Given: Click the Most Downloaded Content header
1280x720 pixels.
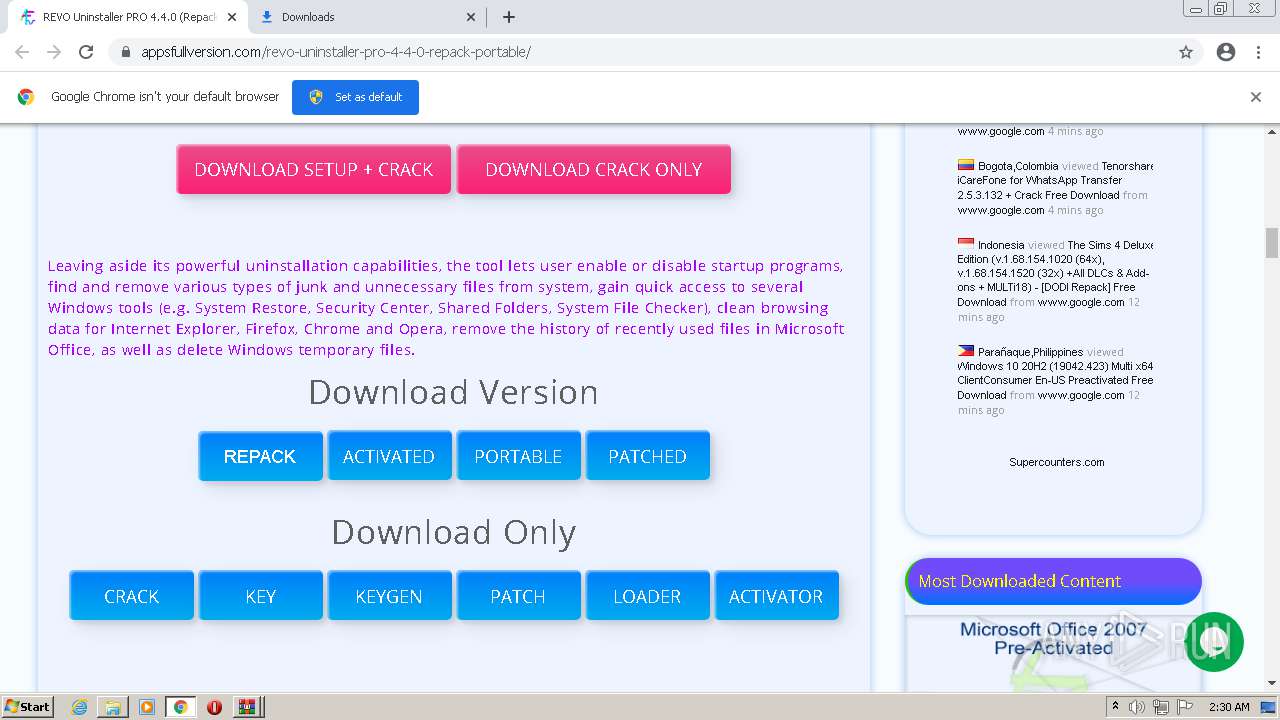Looking at the screenshot, I should (1053, 581).
